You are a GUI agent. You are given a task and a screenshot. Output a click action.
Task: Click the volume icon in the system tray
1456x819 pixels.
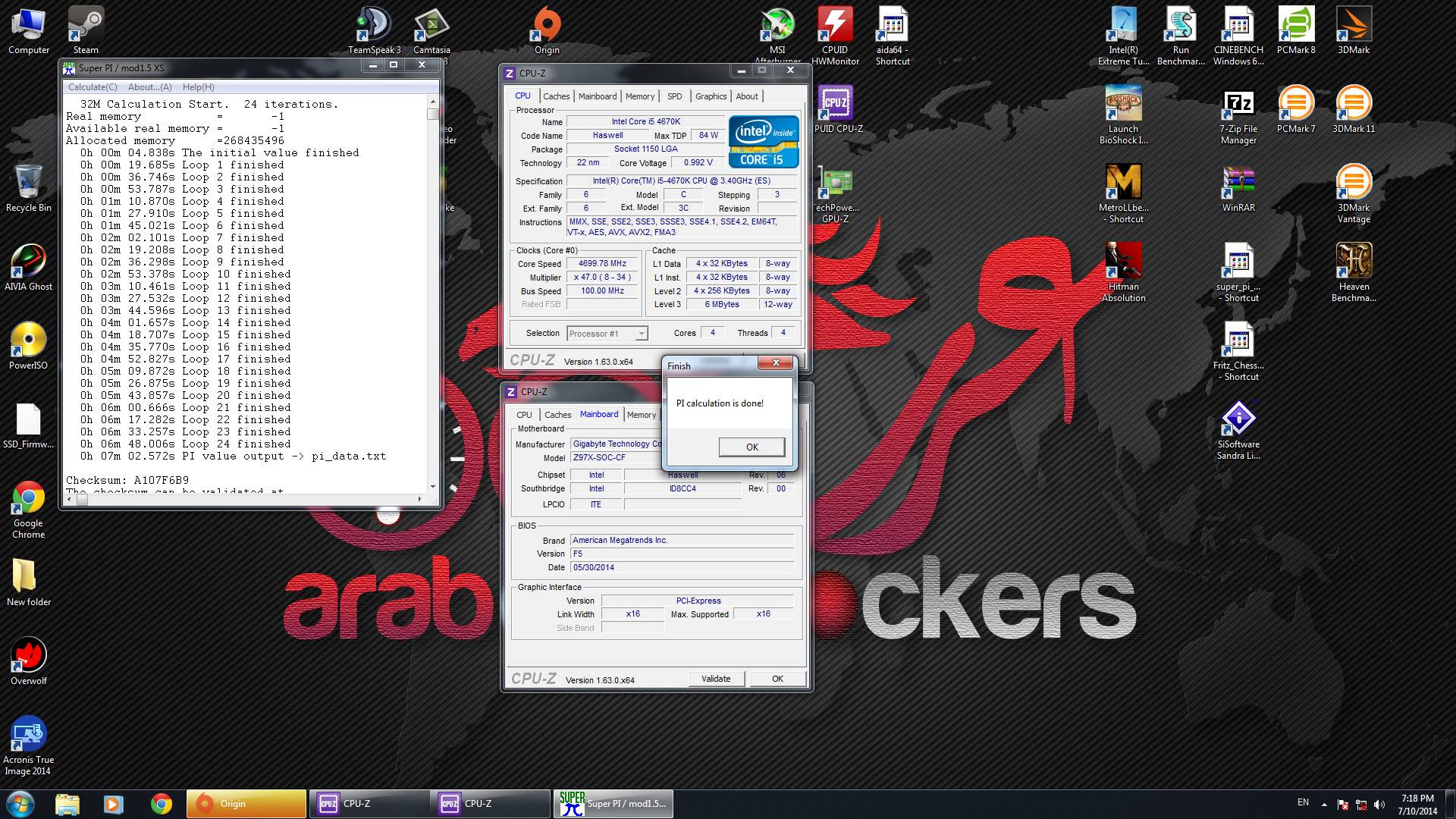point(1379,805)
